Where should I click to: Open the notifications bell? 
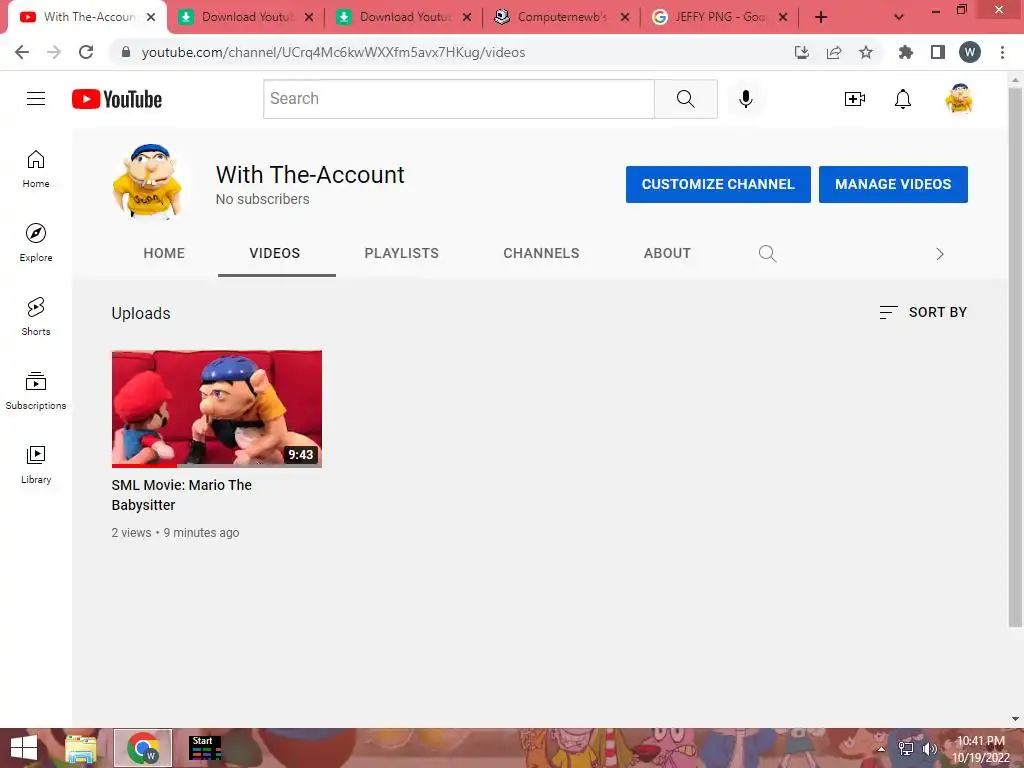(x=903, y=99)
